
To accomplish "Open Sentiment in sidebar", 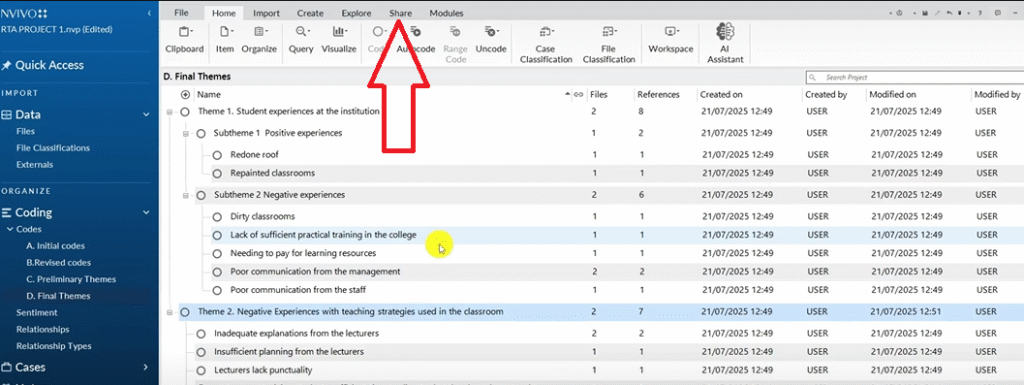I will (37, 313).
